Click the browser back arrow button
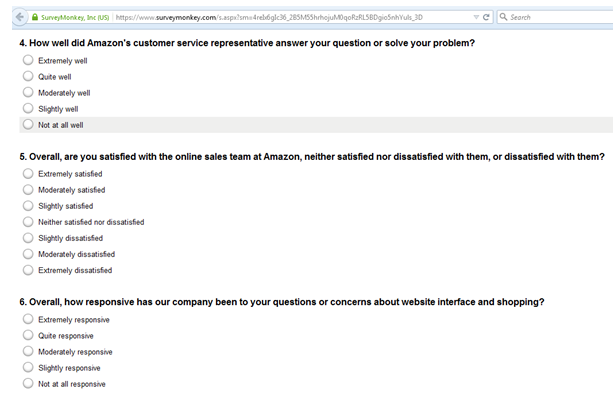The width and height of the screenshot is (613, 401). (20, 17)
